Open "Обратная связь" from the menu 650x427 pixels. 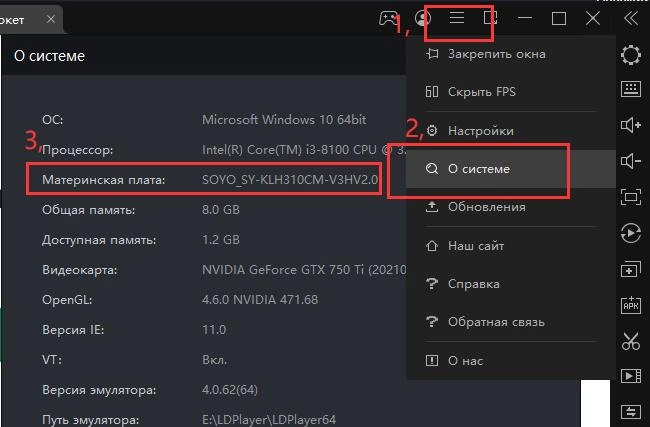click(x=496, y=322)
